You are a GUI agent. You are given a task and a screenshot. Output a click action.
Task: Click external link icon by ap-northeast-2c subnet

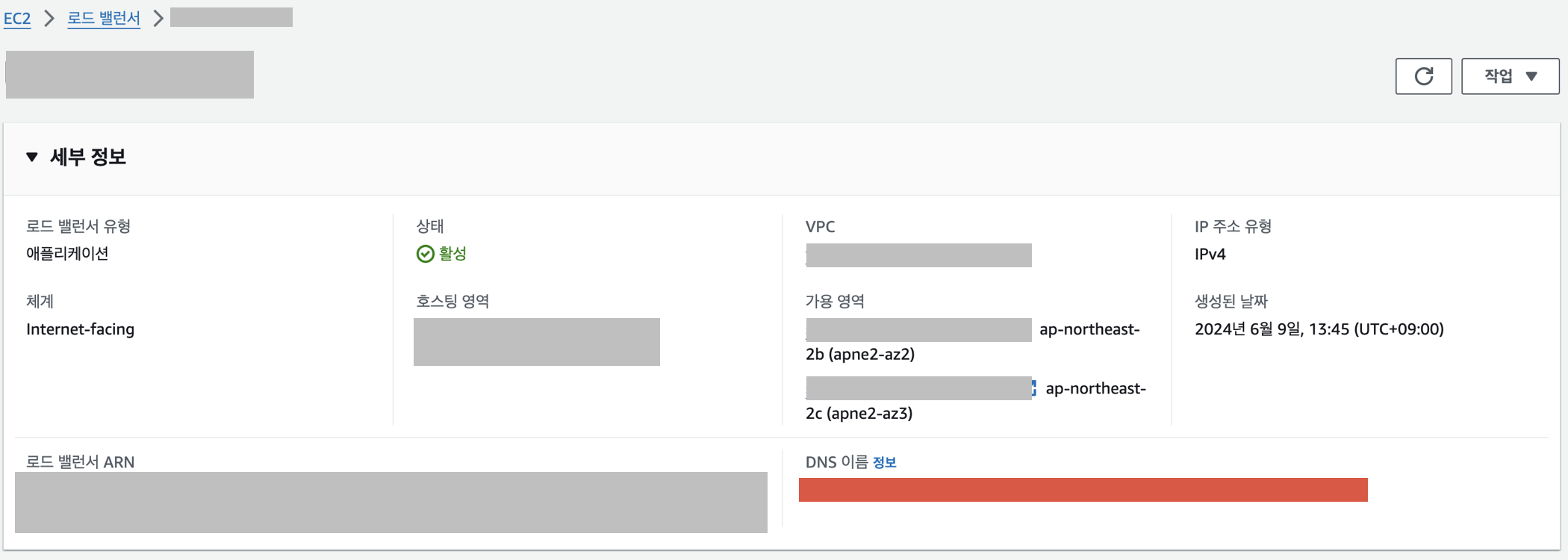point(1034,388)
